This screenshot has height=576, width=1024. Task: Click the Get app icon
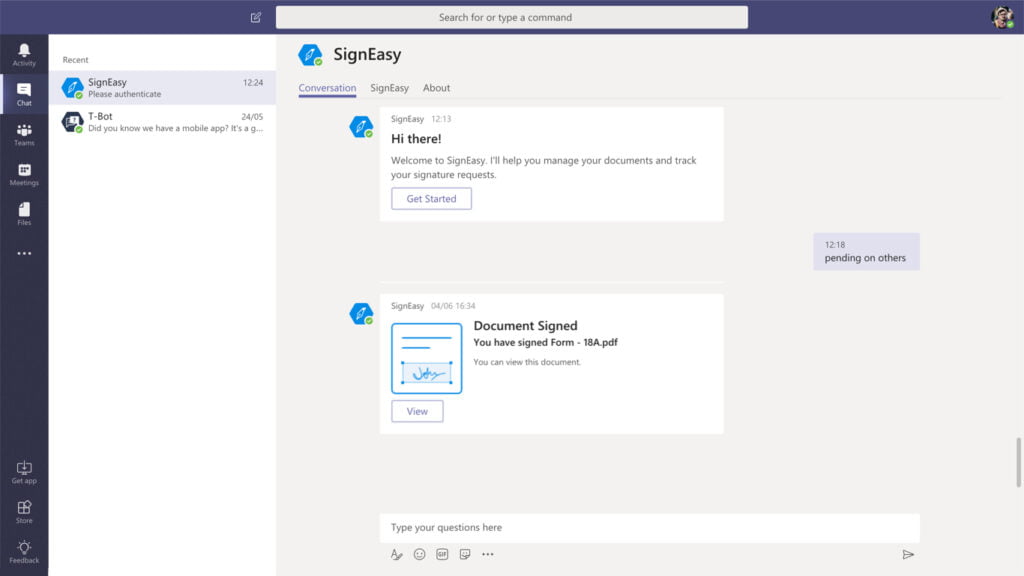24,472
